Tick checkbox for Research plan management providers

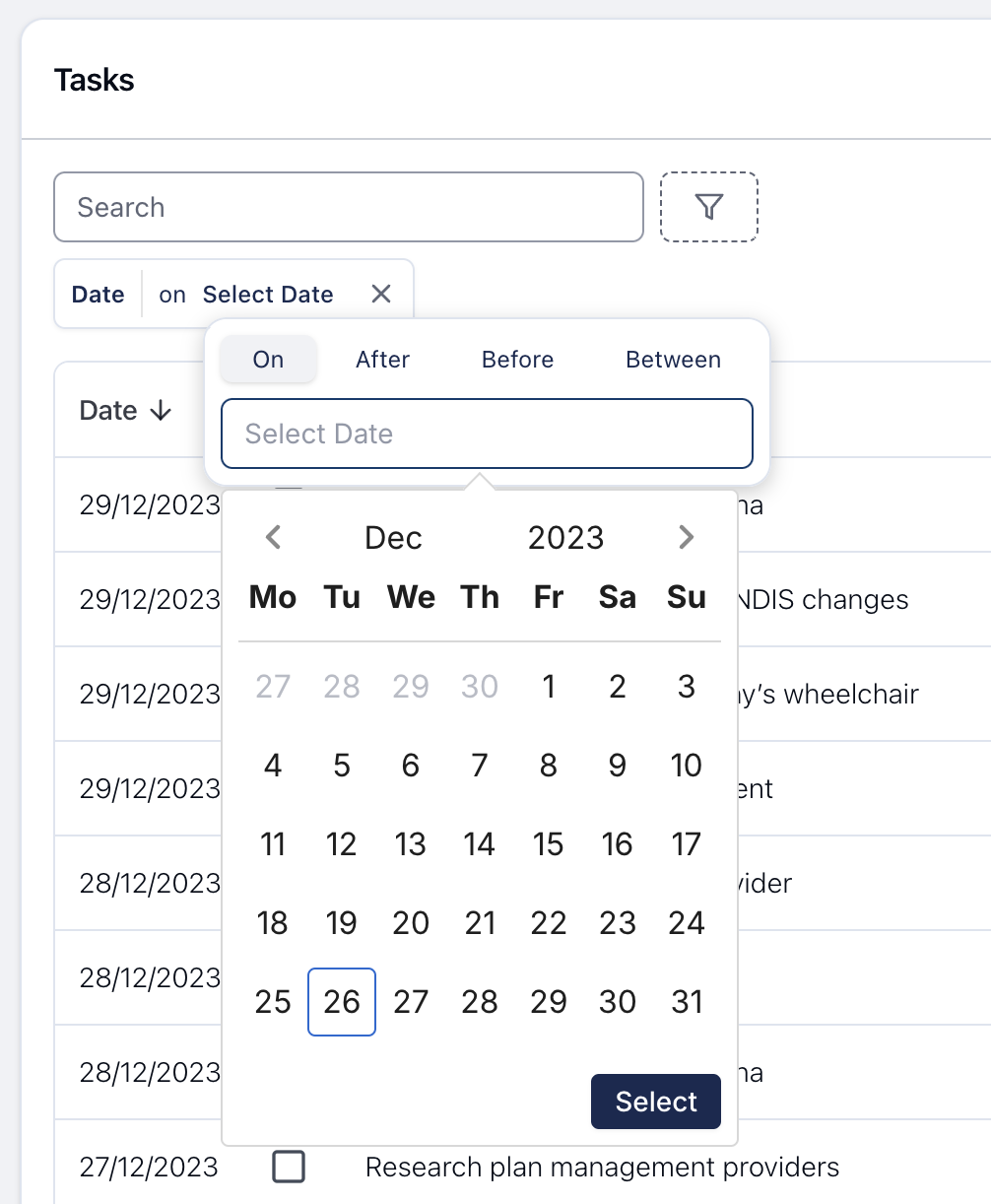tap(289, 1168)
